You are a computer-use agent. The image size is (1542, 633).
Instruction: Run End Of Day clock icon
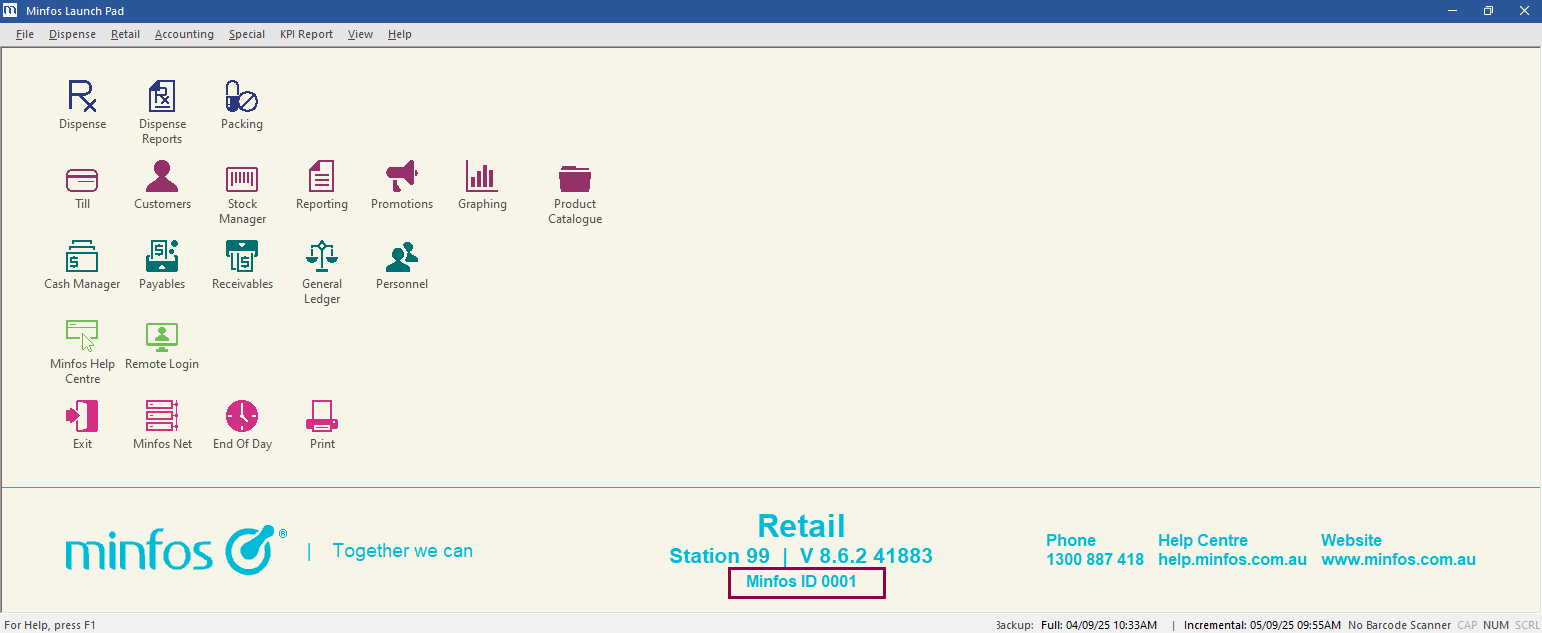tap(242, 416)
